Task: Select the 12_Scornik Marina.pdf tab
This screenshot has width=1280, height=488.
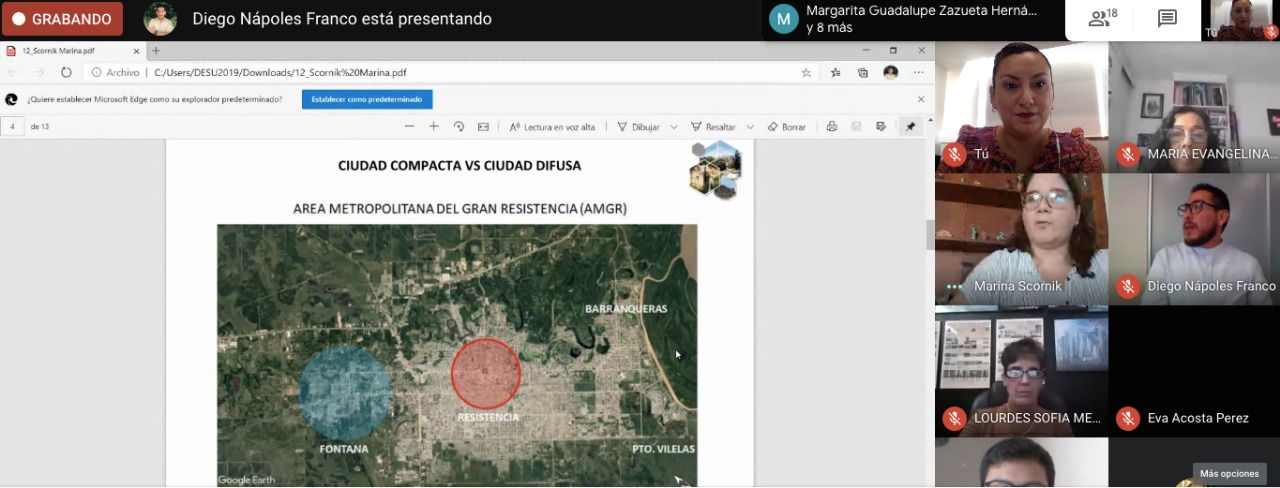Action: coord(70,51)
